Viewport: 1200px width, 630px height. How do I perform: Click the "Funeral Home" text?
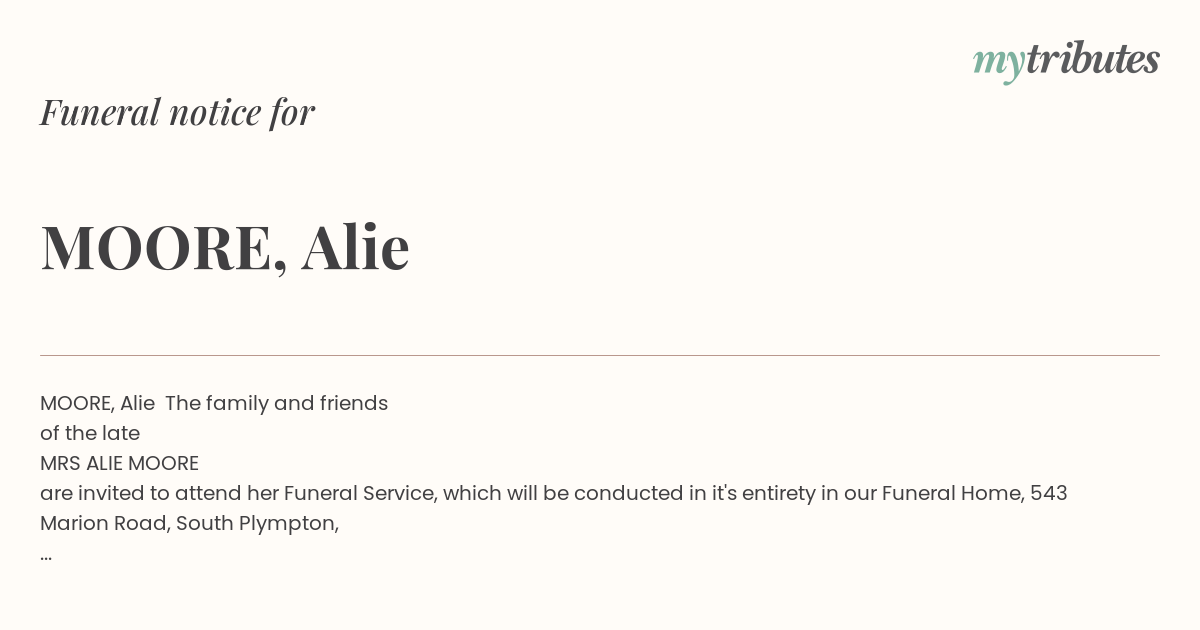click(952, 493)
